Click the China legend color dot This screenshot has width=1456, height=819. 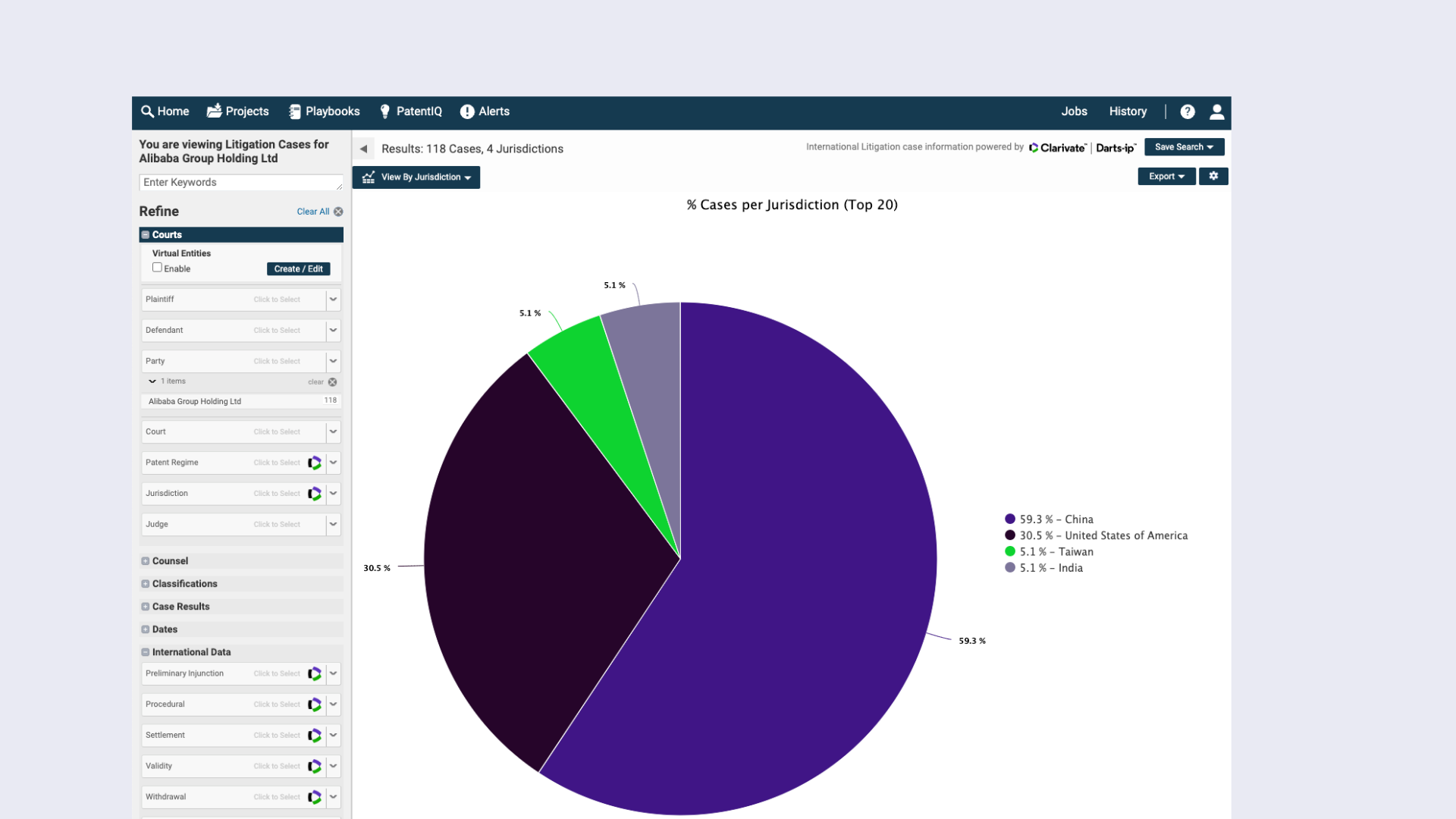(1010, 519)
